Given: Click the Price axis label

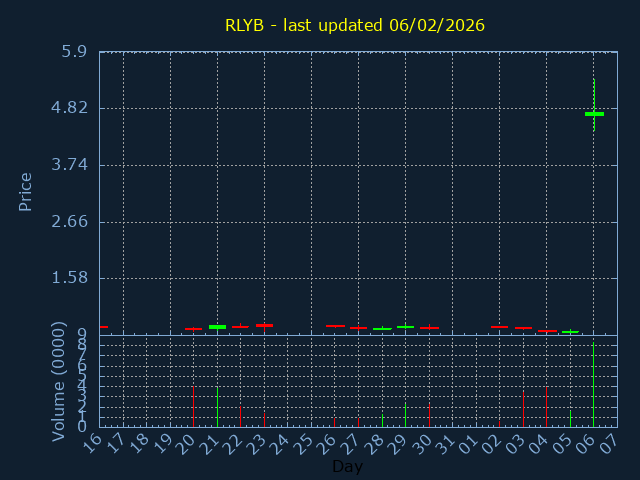Looking at the screenshot, I should pyautogui.click(x=25, y=192).
